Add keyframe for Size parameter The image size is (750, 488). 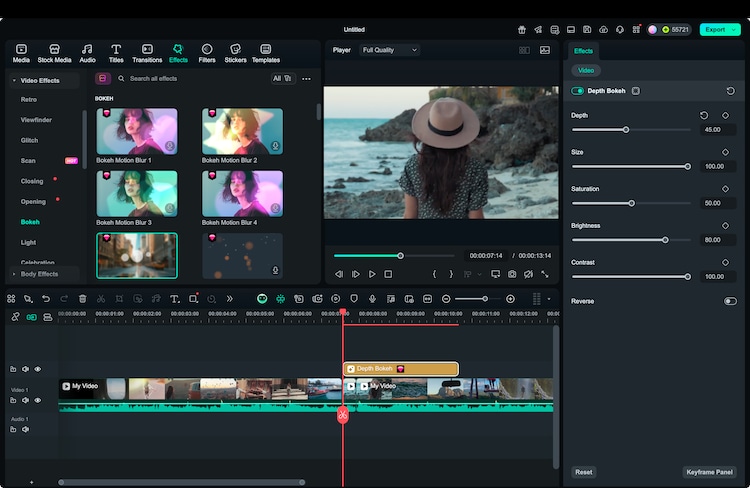[725, 152]
